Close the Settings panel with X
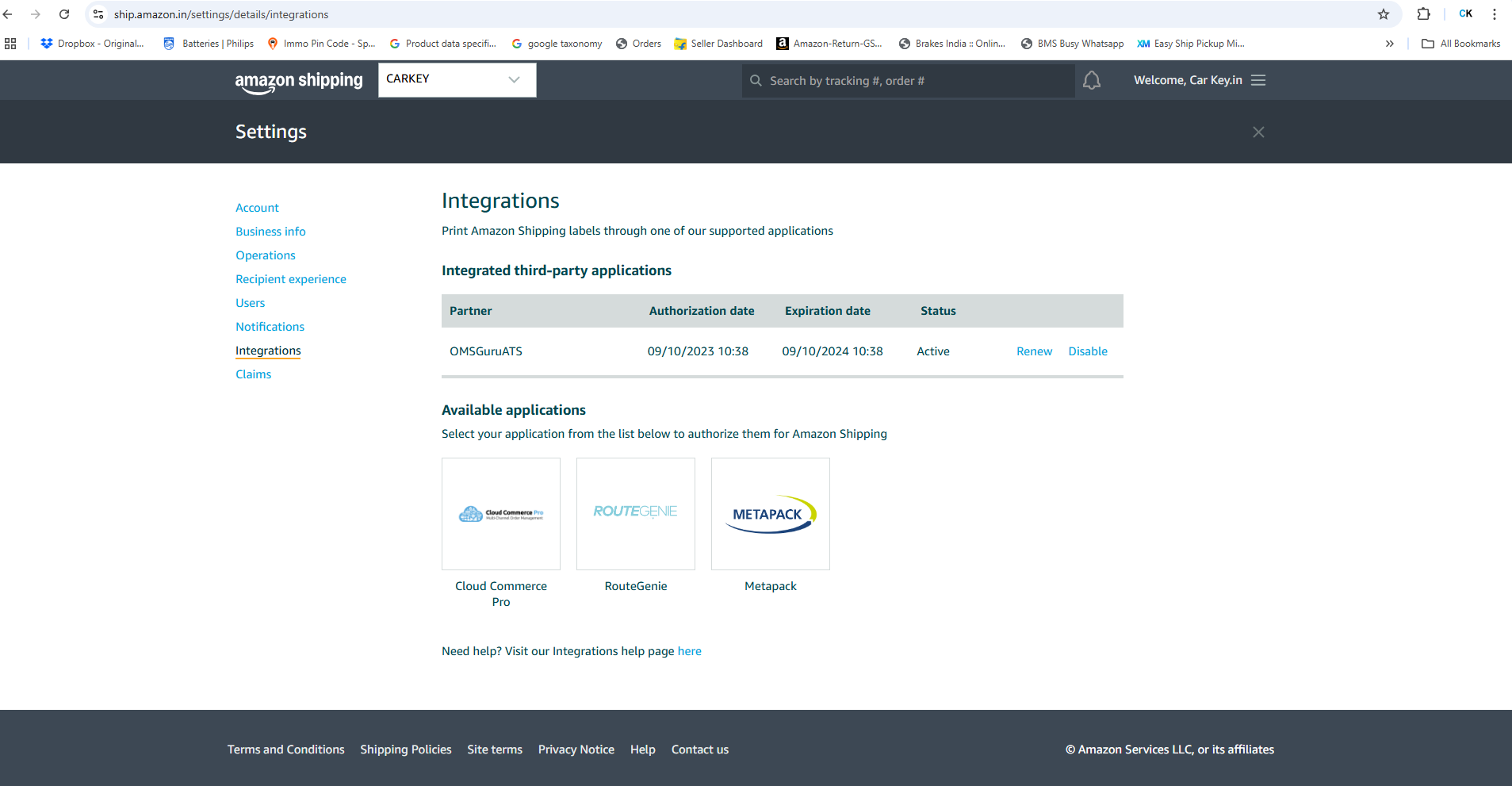 tap(1258, 132)
